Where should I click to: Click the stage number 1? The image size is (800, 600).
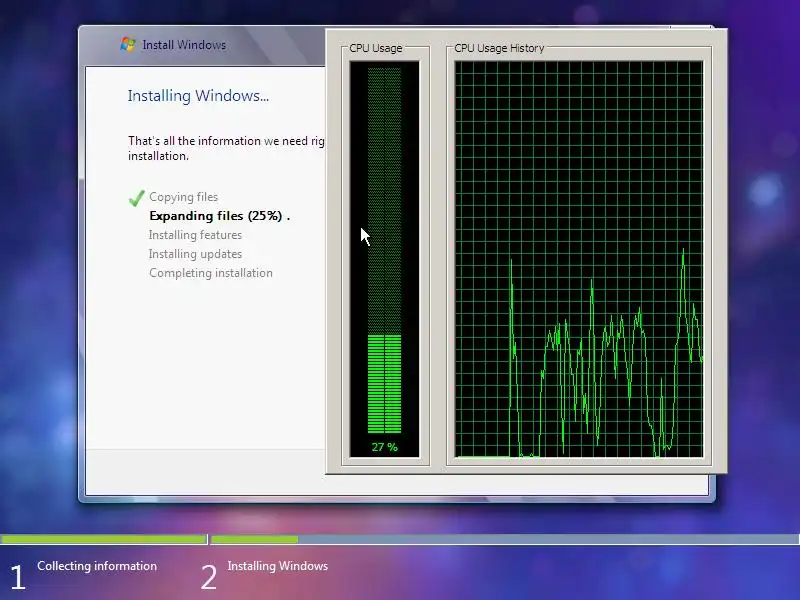pos(18,578)
